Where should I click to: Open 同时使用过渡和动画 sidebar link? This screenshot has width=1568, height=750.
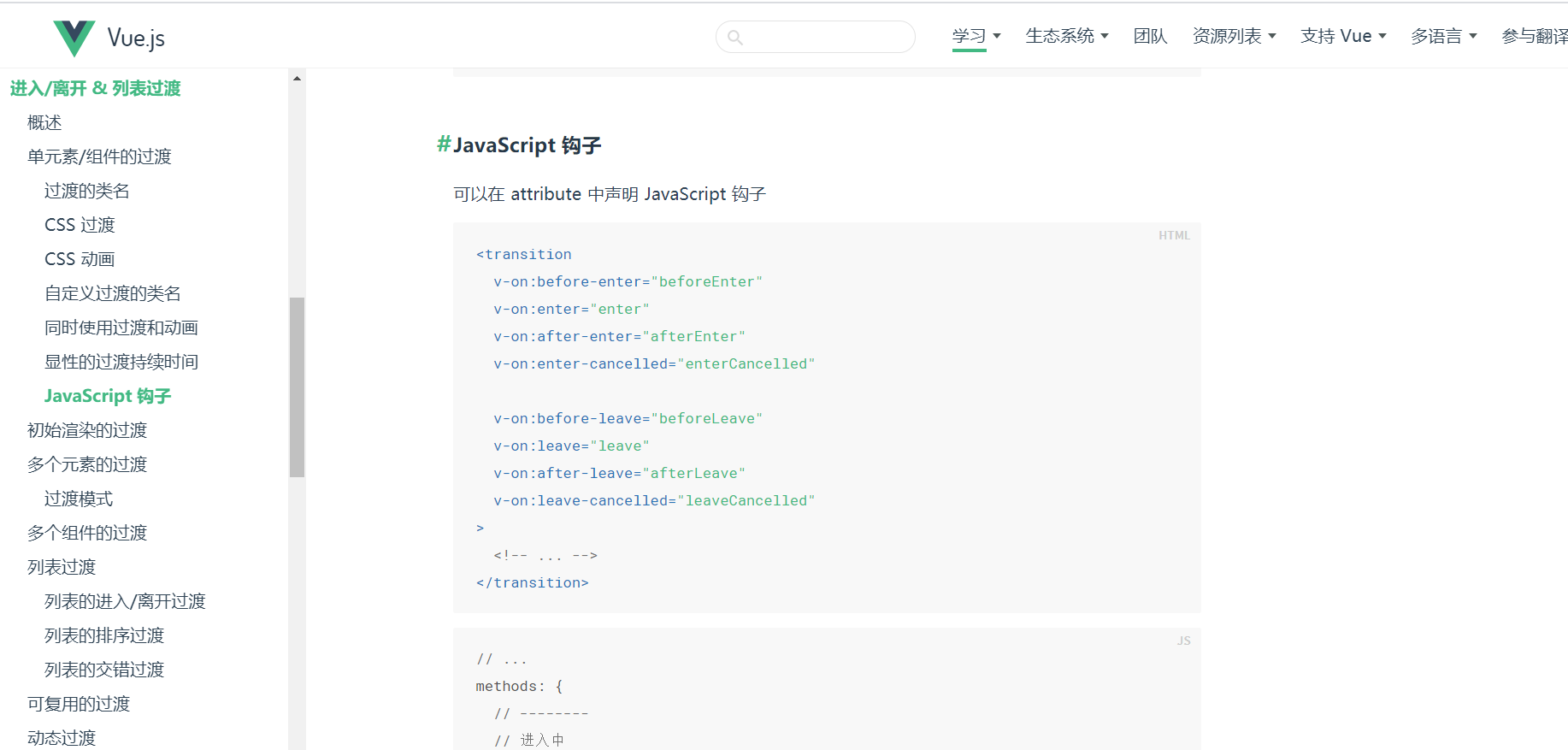click(121, 328)
